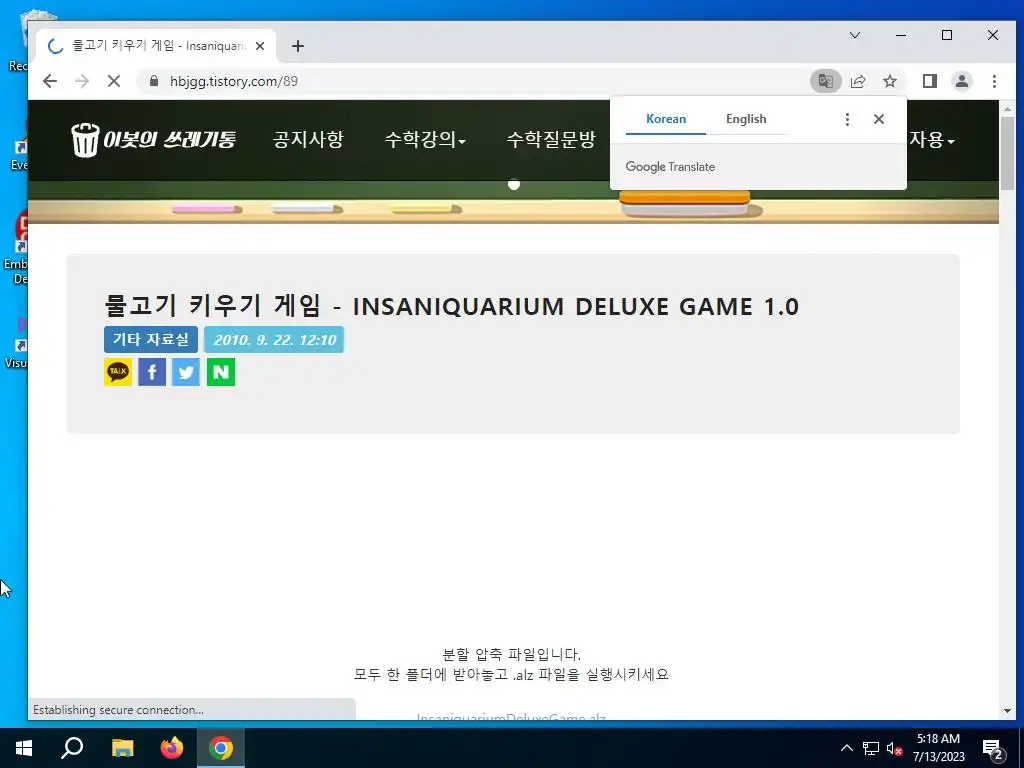The image size is (1024, 768).
Task: Open the 수학질문방 menu item
Action: click(x=551, y=139)
